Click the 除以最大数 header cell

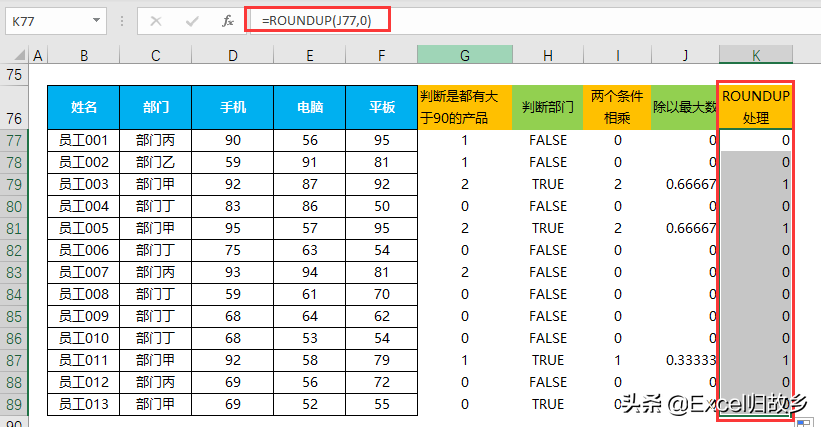pos(685,107)
